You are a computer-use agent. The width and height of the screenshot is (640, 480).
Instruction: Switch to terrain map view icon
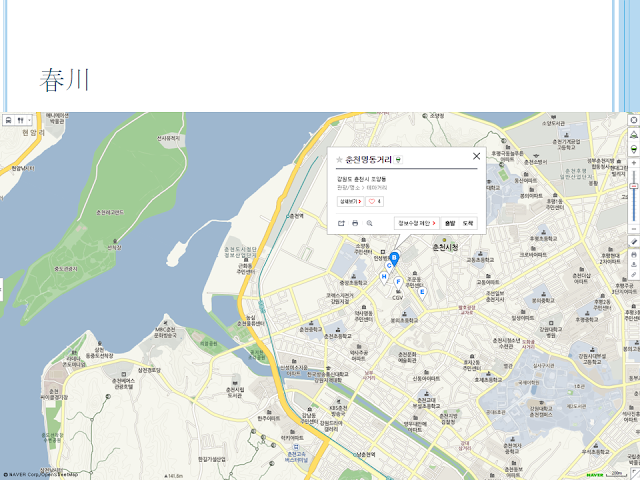tap(633, 134)
